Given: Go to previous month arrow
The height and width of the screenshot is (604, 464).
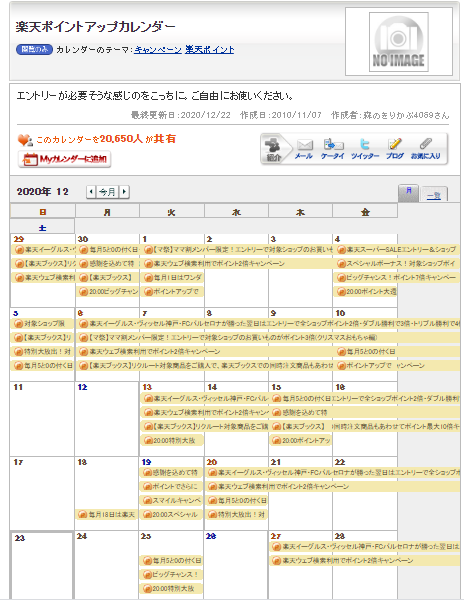Looking at the screenshot, I should coord(91,191).
